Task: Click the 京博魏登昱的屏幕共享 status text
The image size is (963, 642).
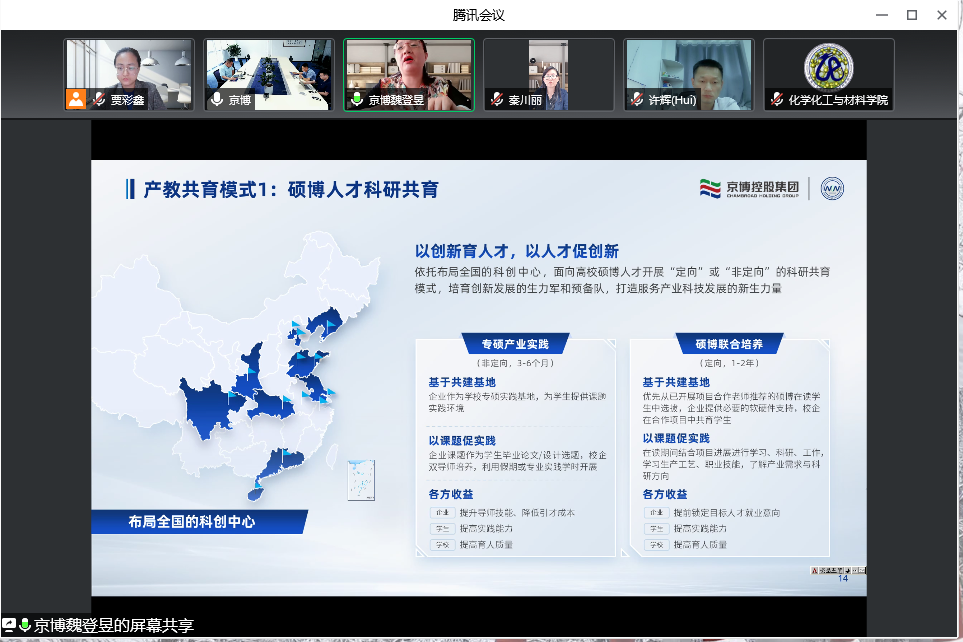Action: pyautogui.click(x=114, y=625)
